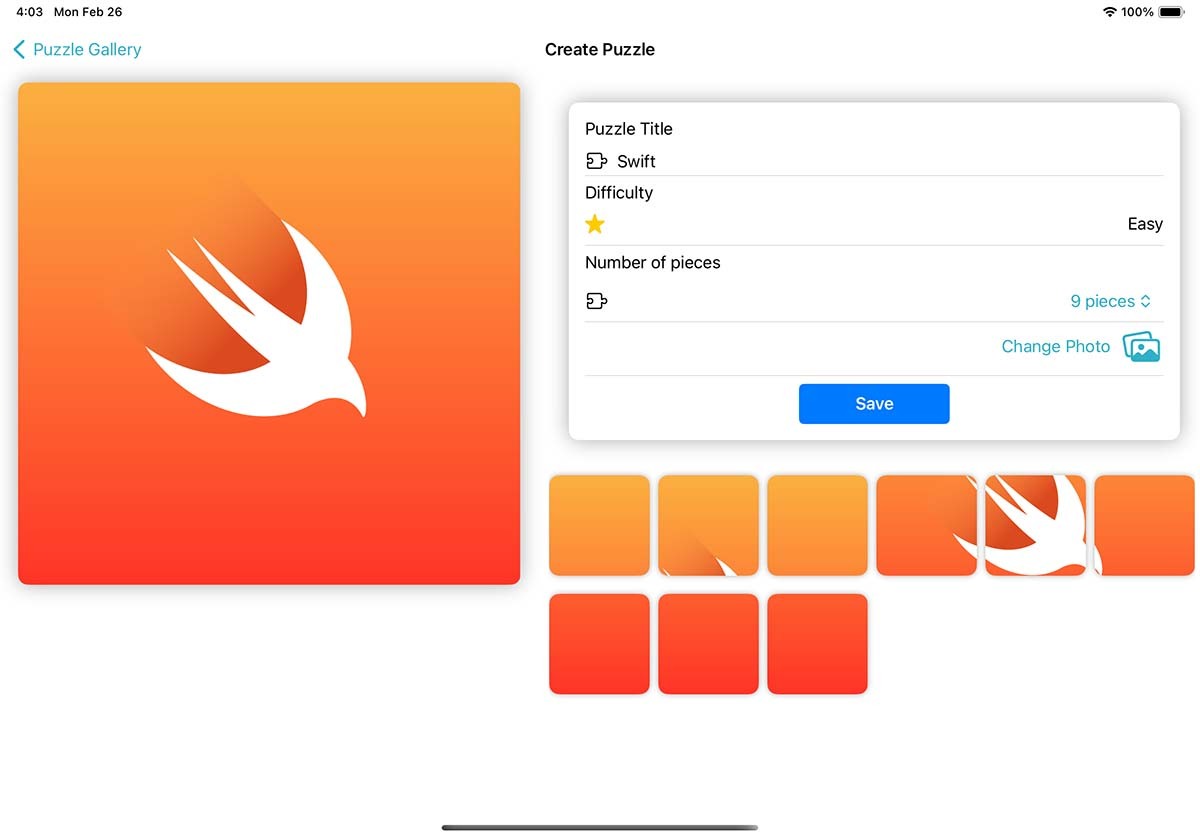Go back to Puzzle Gallery

pos(77,49)
